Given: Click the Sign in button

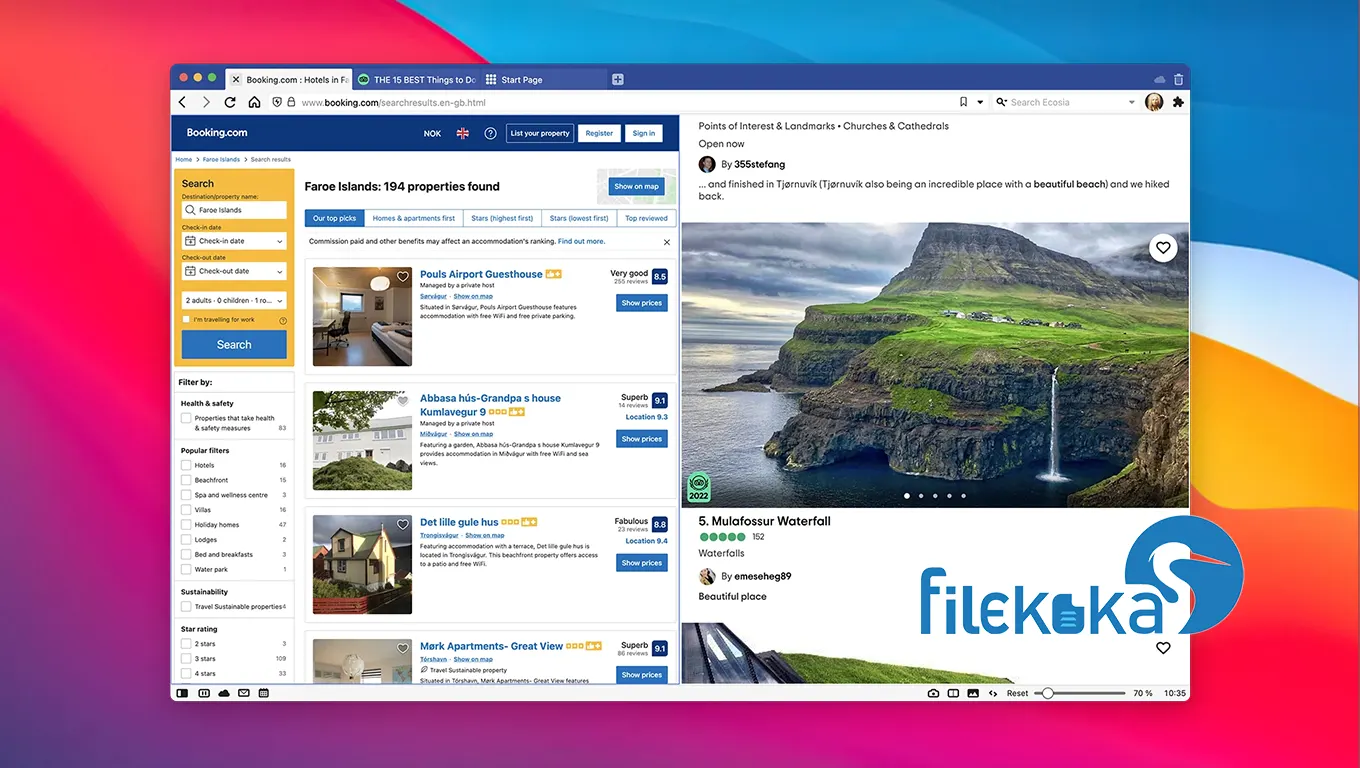Looking at the screenshot, I should coord(644,133).
